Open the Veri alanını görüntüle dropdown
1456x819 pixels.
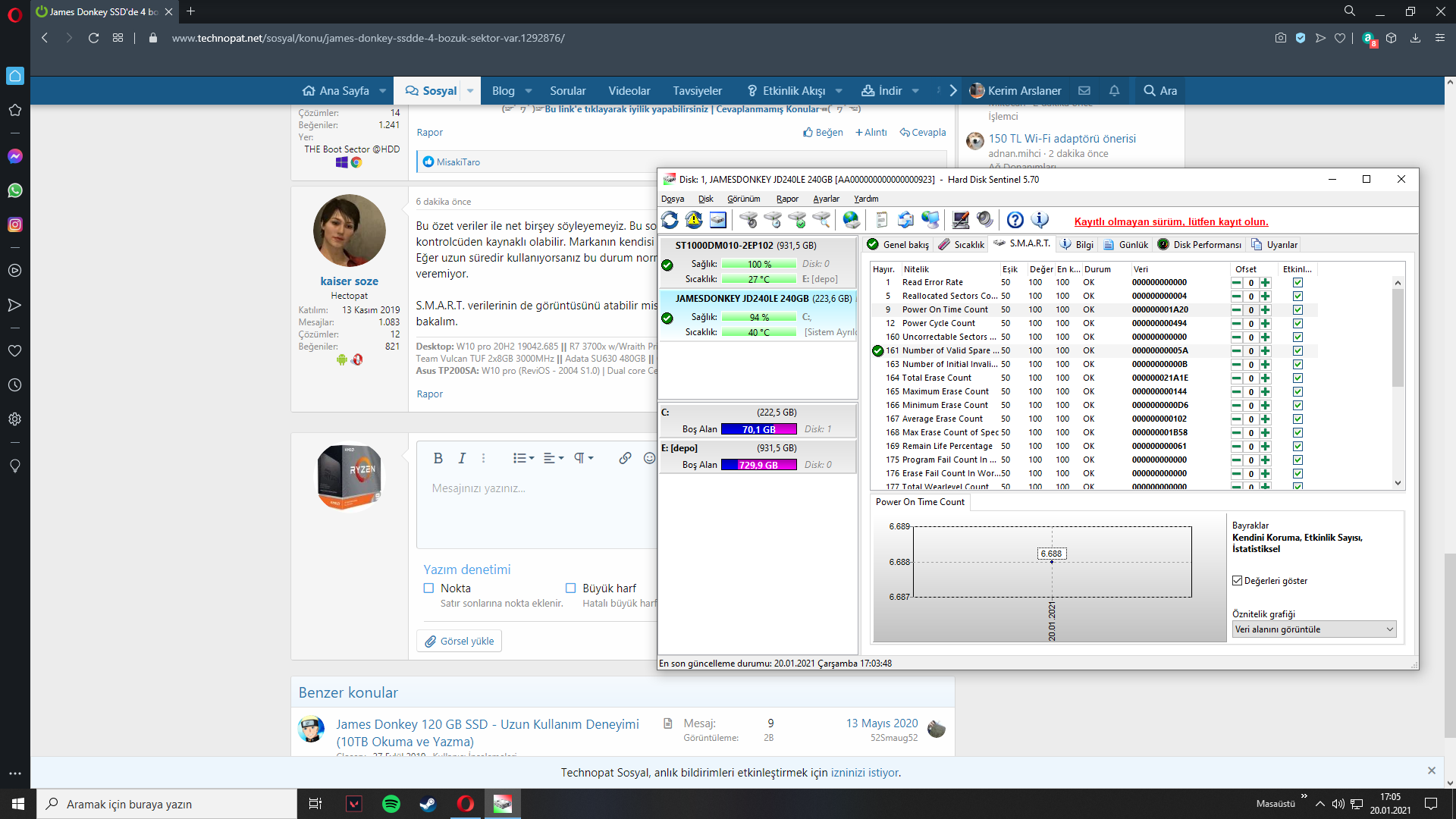pyautogui.click(x=1313, y=629)
